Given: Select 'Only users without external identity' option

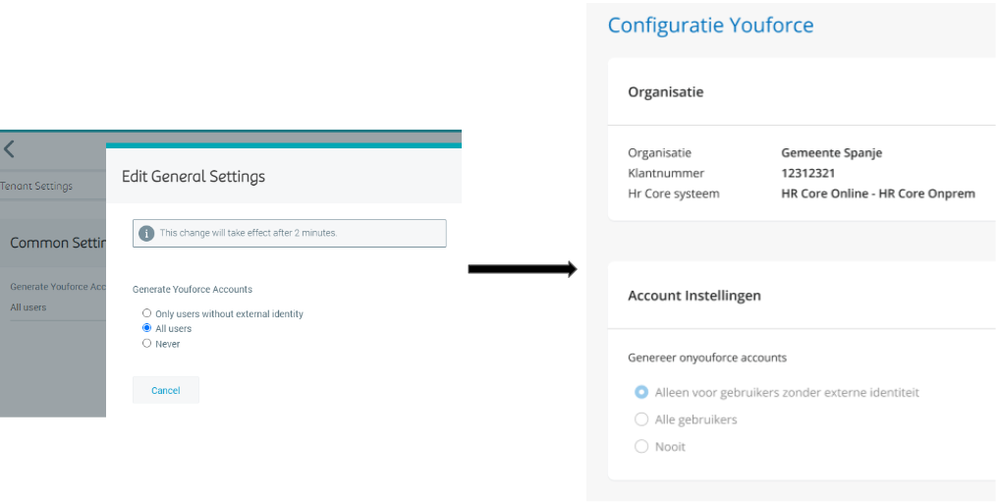Looking at the screenshot, I should coord(147,314).
